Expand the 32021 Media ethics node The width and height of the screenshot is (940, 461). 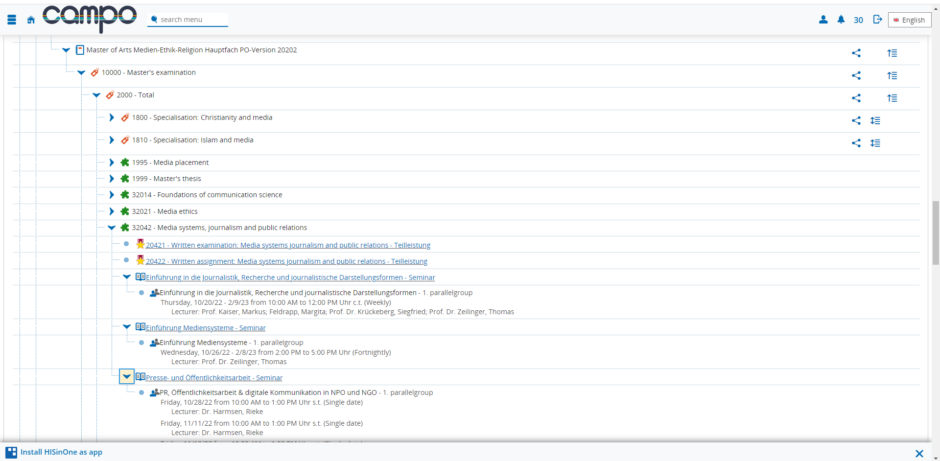(112, 211)
